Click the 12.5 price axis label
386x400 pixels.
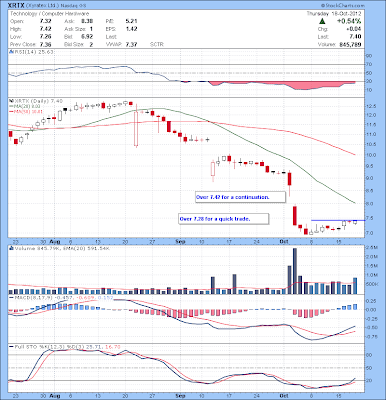[x=371, y=106]
